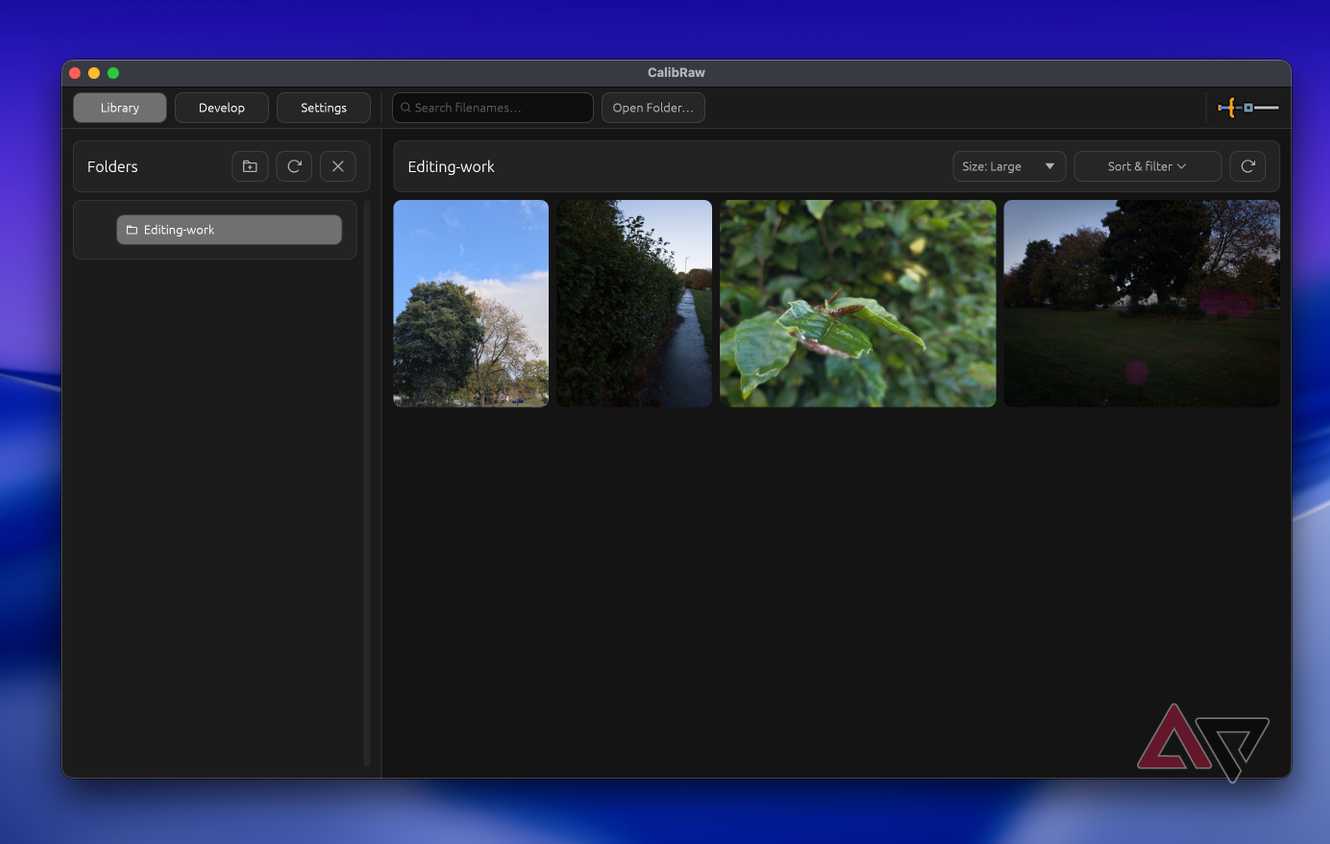
Task: Click the slider icon at top right
Action: pos(1248,107)
